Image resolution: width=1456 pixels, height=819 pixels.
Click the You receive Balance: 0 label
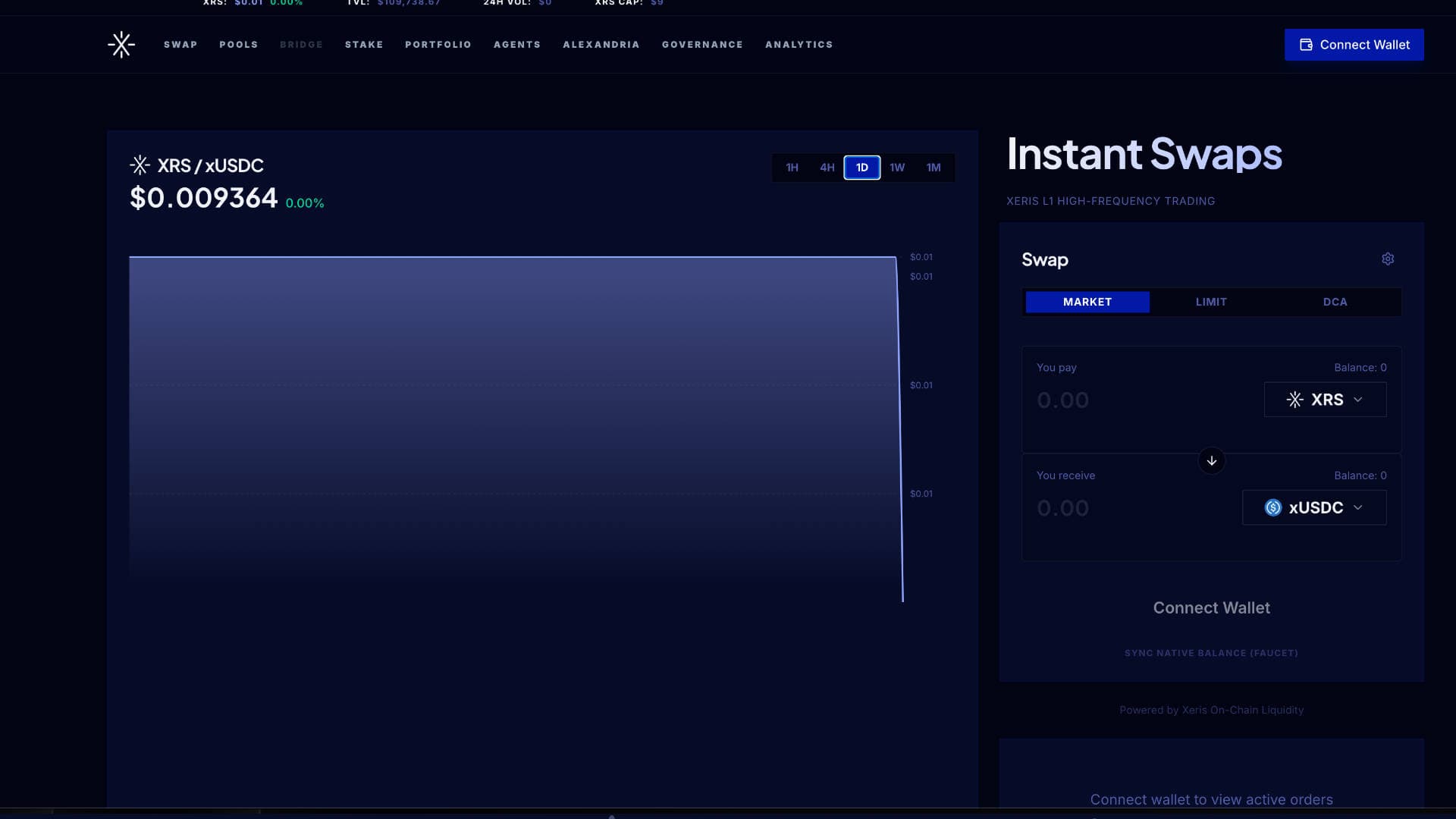[x=1360, y=475]
